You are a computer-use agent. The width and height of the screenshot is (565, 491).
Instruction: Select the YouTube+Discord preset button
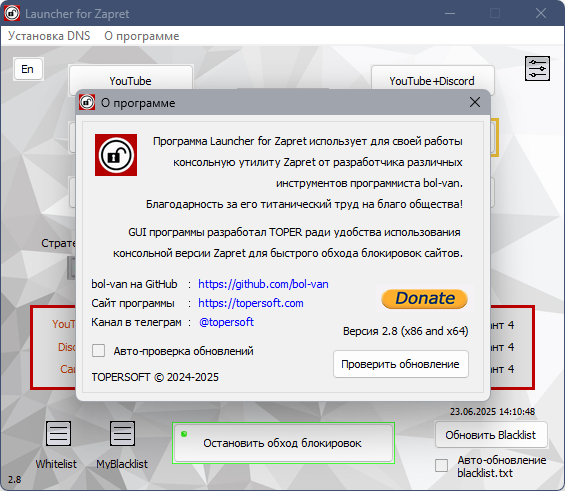(432, 81)
